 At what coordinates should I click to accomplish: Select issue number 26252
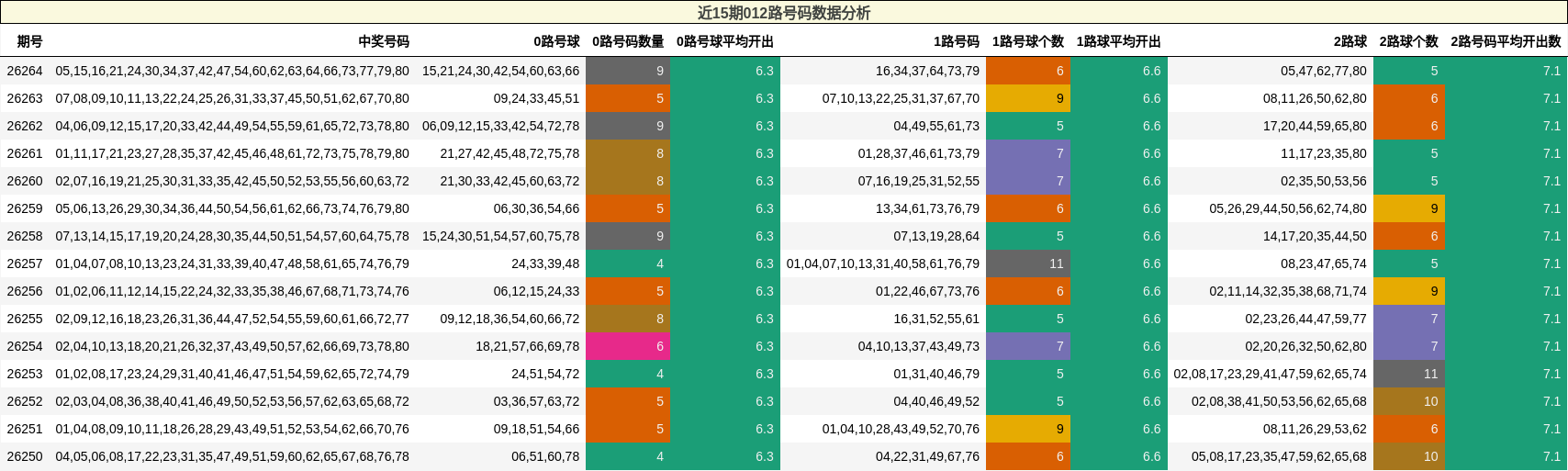tap(25, 401)
